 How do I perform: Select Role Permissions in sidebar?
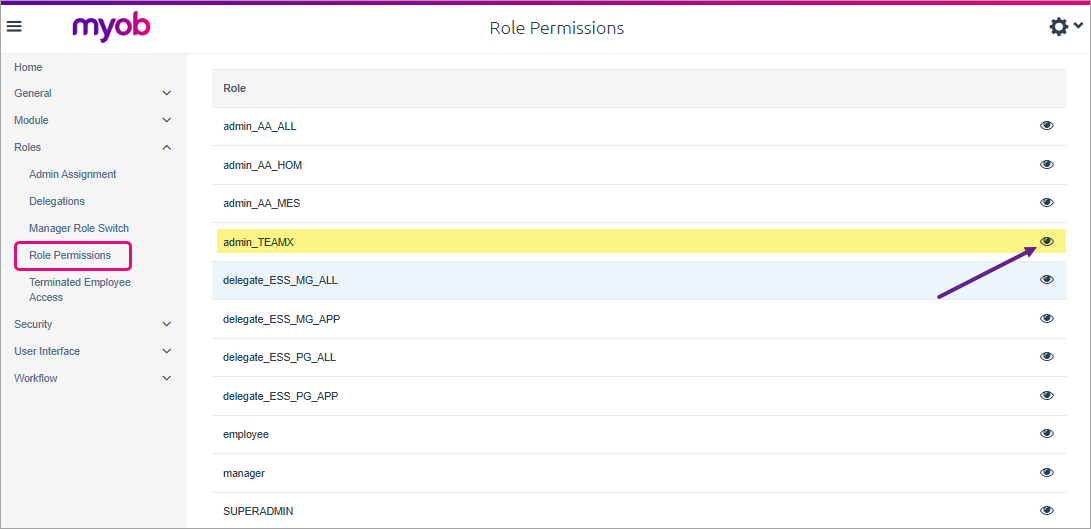(70, 255)
